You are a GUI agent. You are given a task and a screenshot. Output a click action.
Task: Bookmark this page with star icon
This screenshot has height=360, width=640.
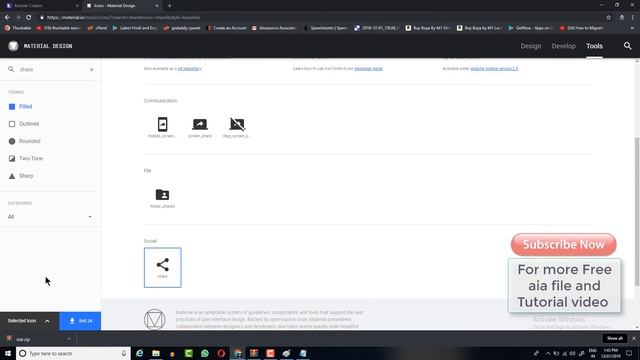coord(609,18)
